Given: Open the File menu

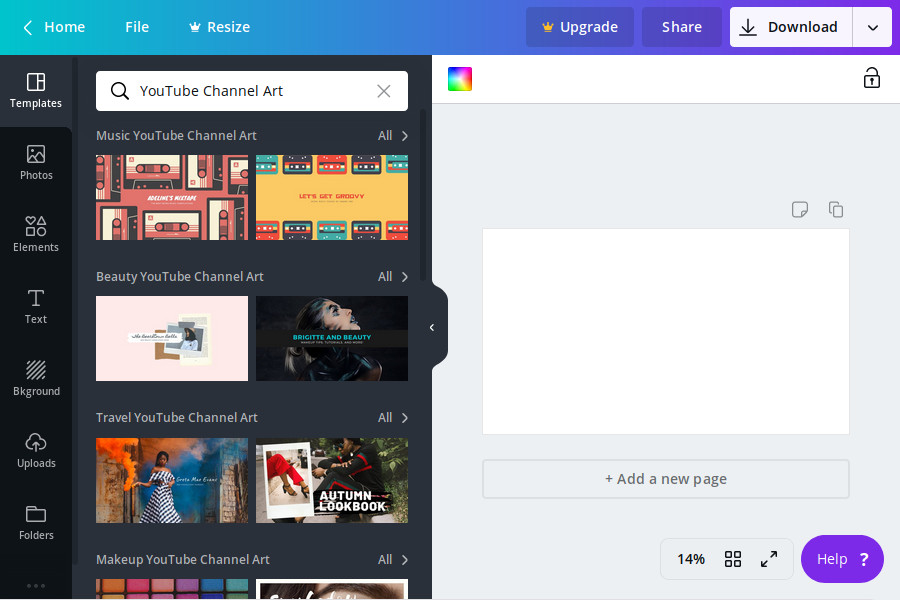Looking at the screenshot, I should click(x=137, y=27).
